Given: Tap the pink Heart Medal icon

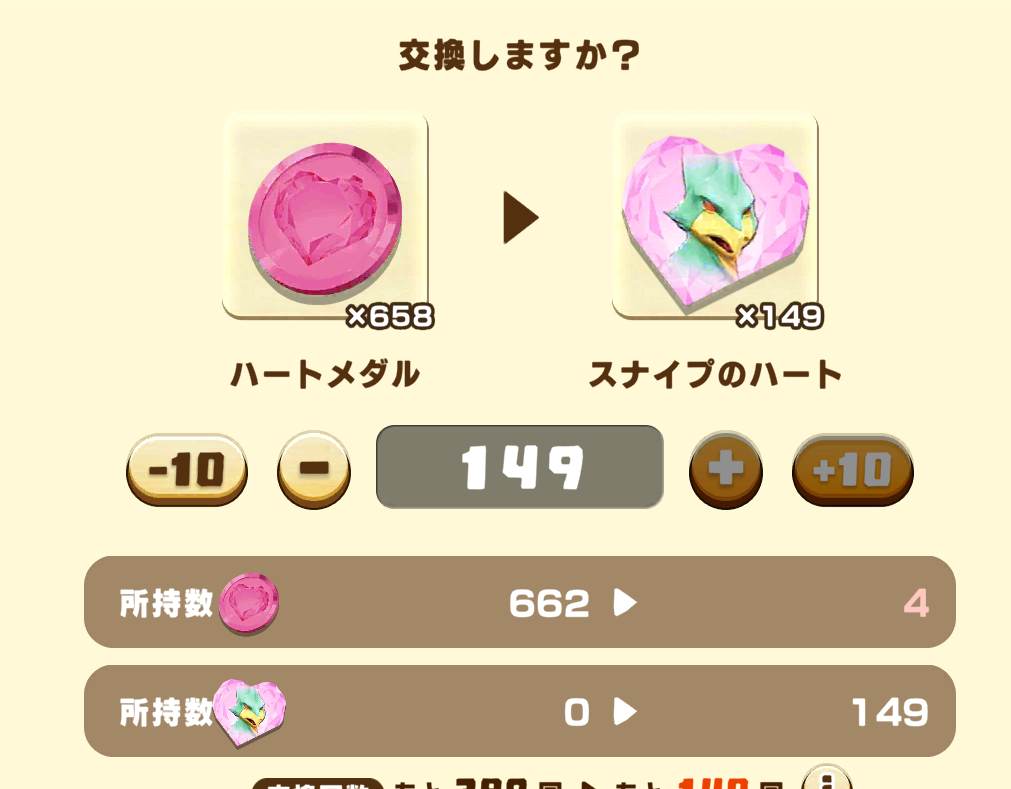Looking at the screenshot, I should [x=325, y=217].
